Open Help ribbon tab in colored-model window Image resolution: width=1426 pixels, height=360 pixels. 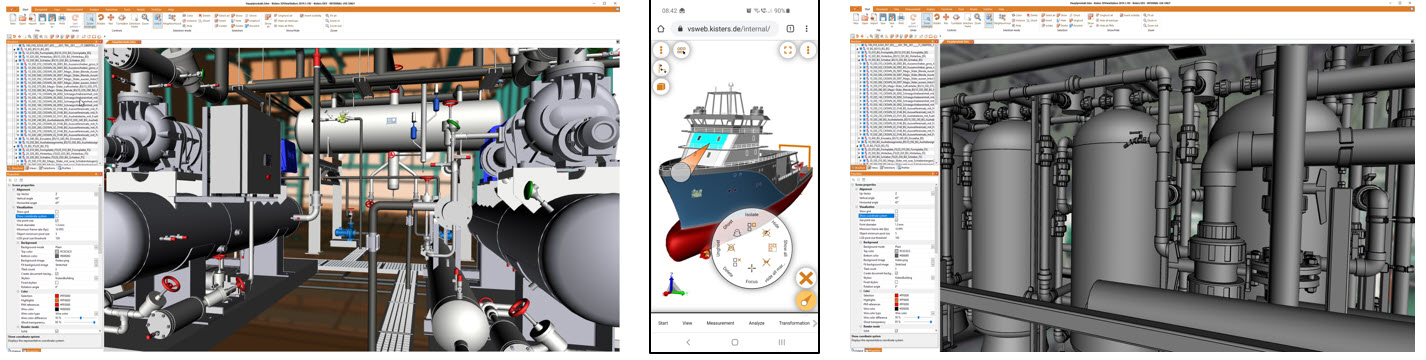(171, 9)
